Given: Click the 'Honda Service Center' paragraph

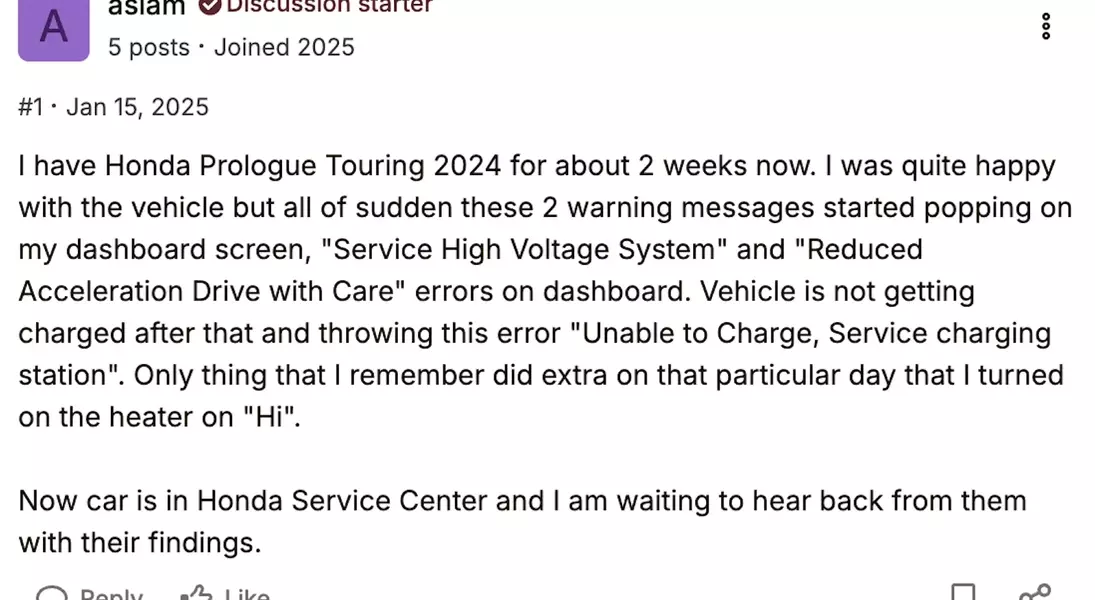Looking at the screenshot, I should [x=522, y=522].
